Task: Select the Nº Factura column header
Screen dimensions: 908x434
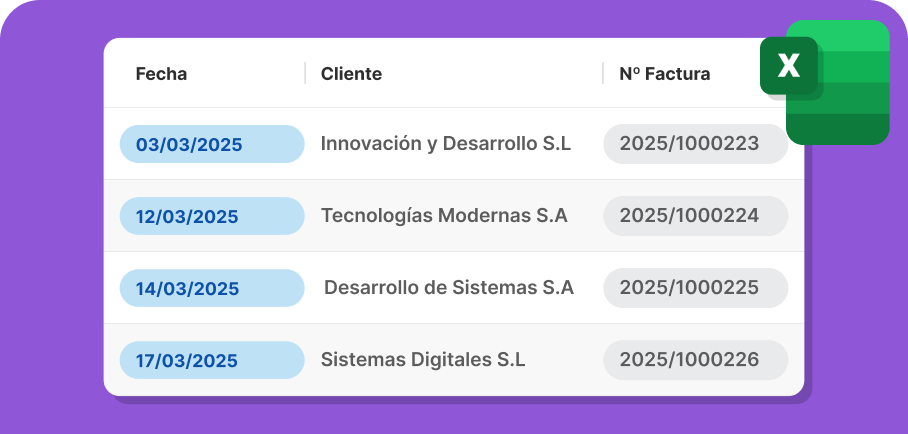Action: [665, 74]
